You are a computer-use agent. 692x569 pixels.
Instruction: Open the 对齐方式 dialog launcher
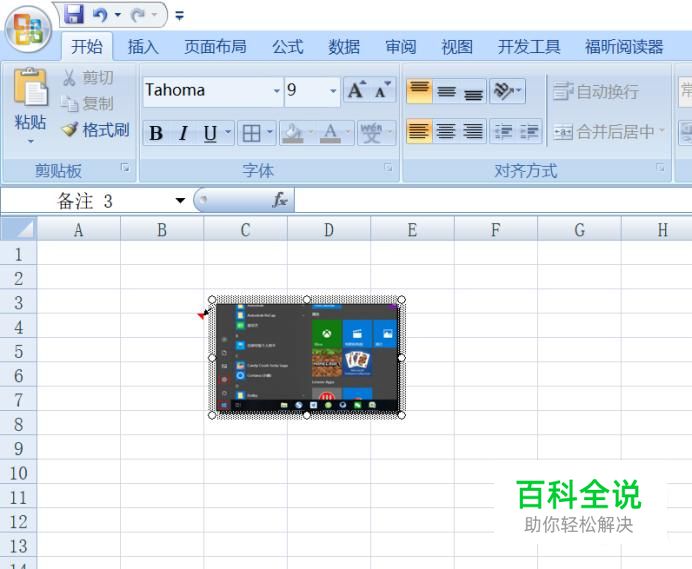660,167
